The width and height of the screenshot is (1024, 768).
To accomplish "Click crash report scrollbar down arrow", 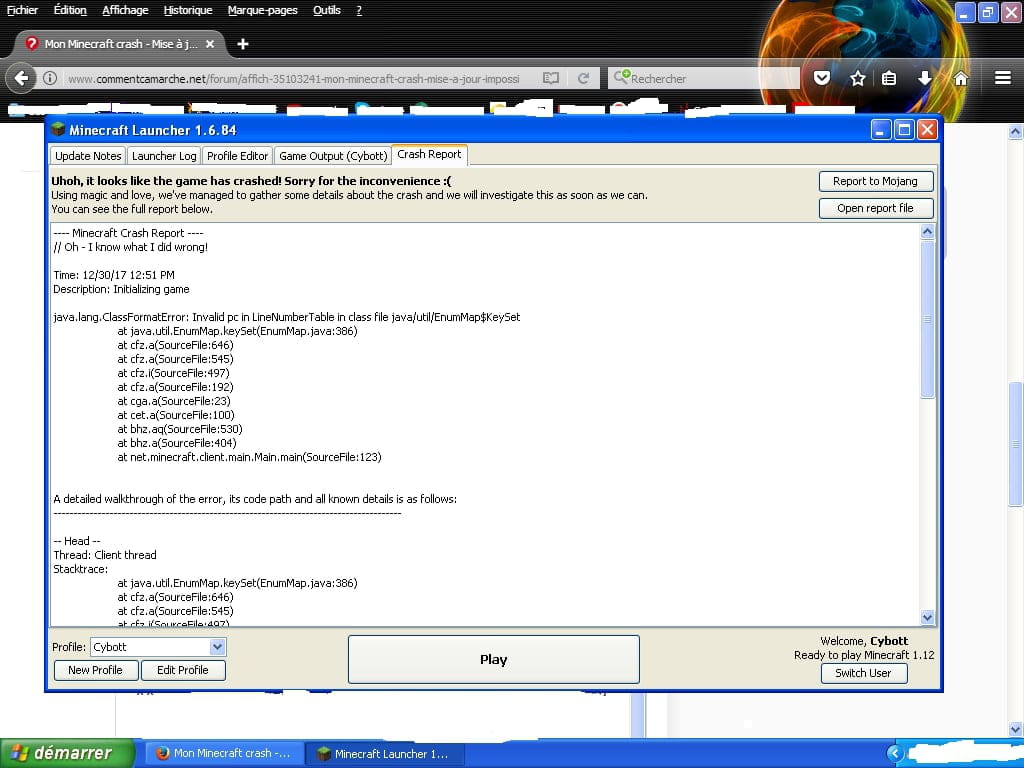I will pyautogui.click(x=927, y=617).
